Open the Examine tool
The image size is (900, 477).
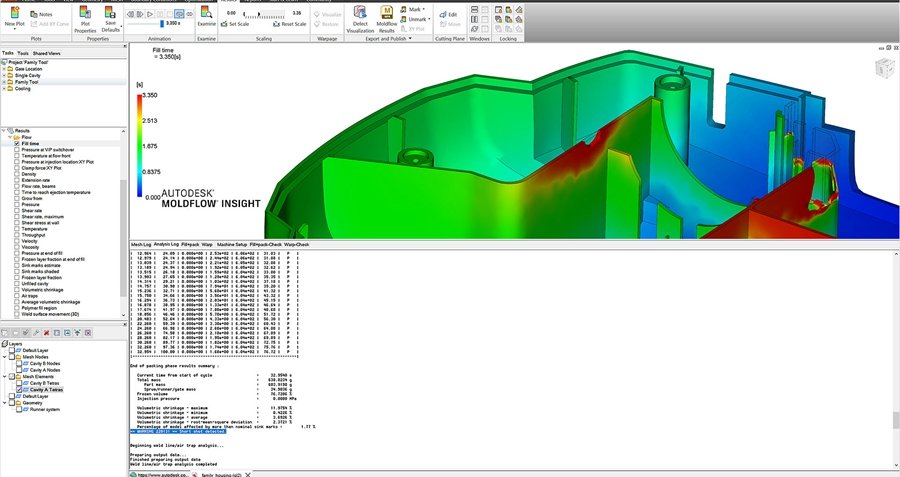207,17
